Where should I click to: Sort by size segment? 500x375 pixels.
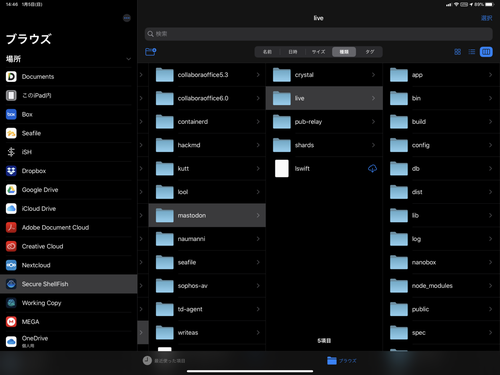click(x=318, y=52)
